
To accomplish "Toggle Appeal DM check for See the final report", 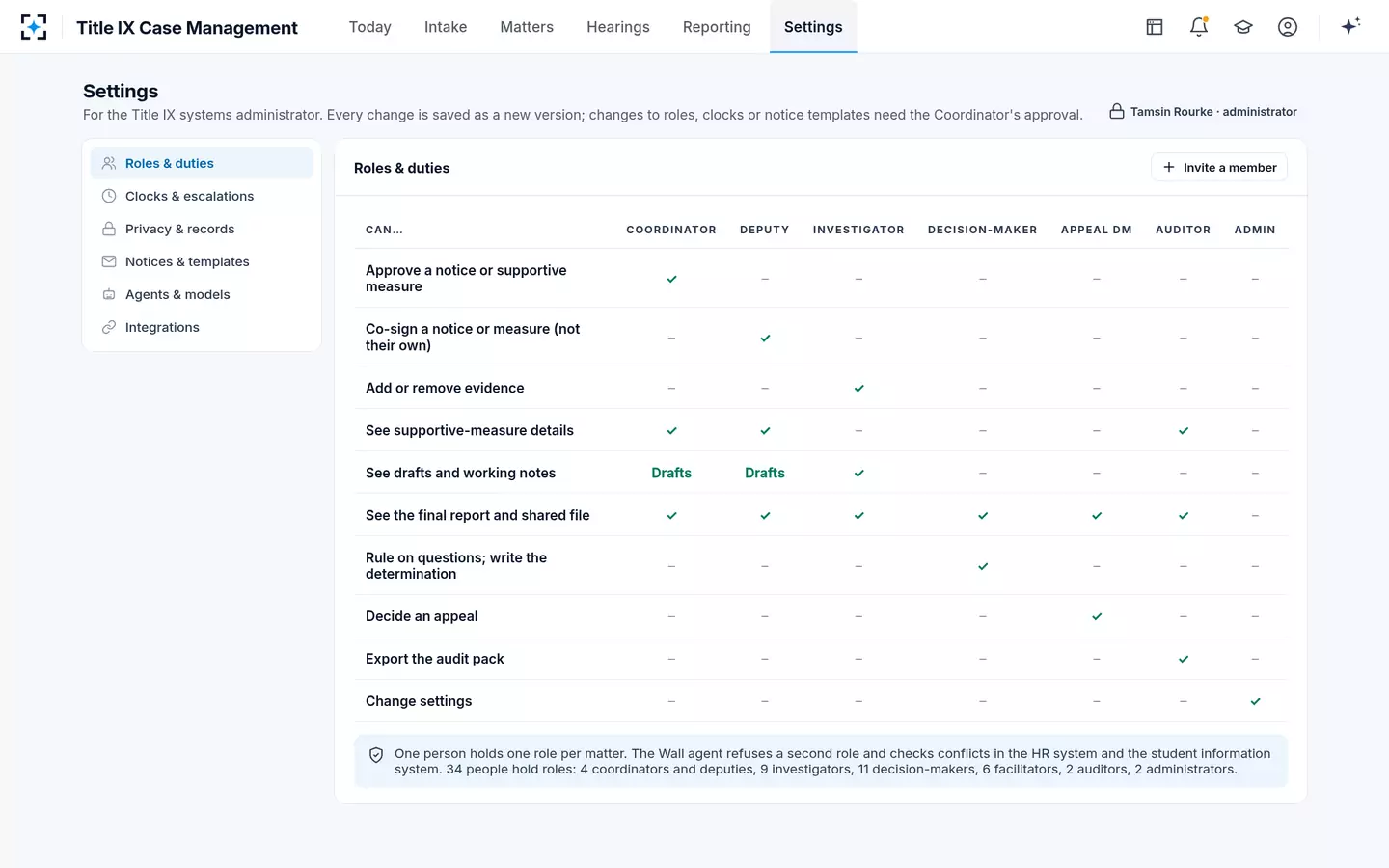I will point(1097,515).
